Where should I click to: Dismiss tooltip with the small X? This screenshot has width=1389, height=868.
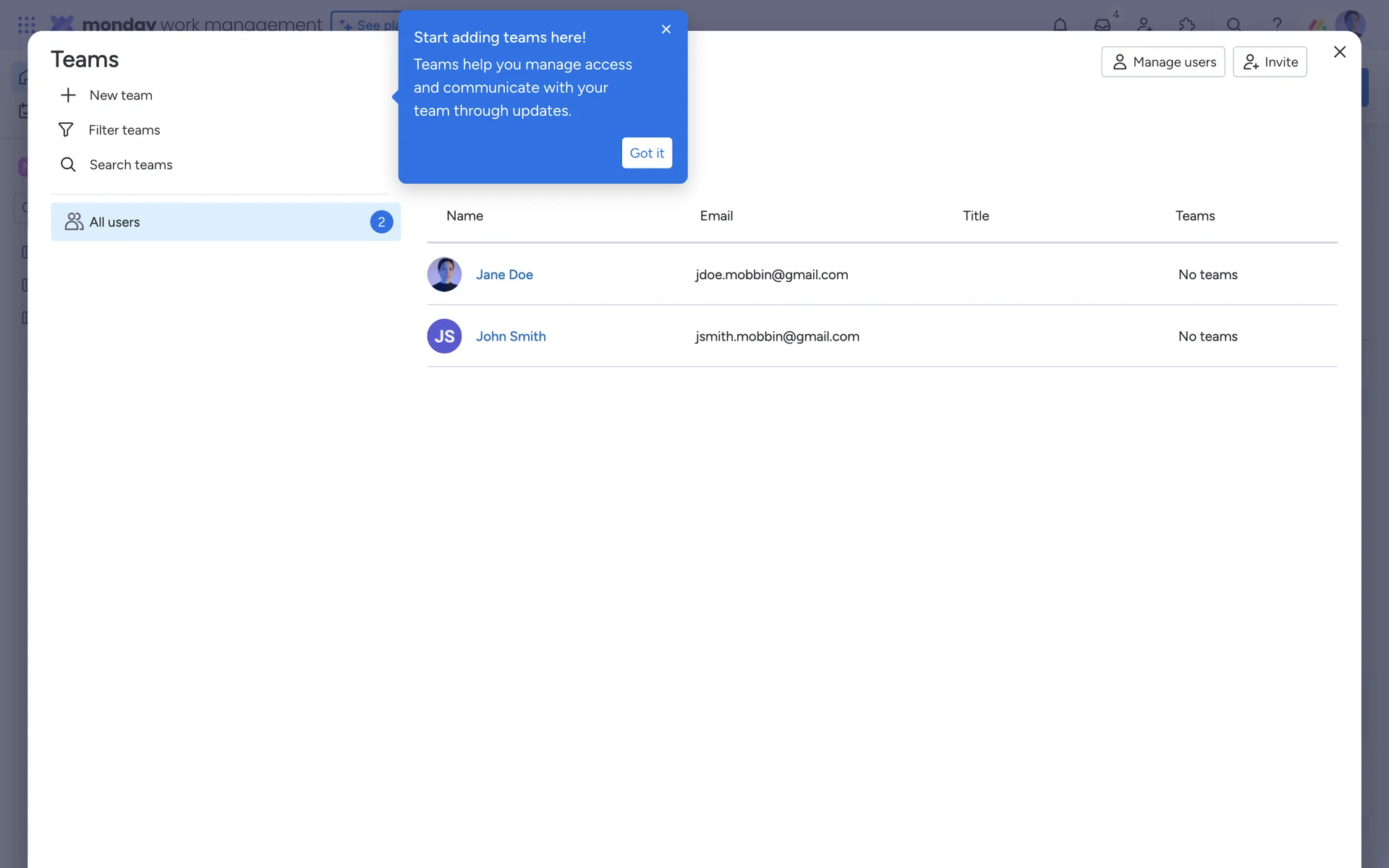(x=666, y=29)
